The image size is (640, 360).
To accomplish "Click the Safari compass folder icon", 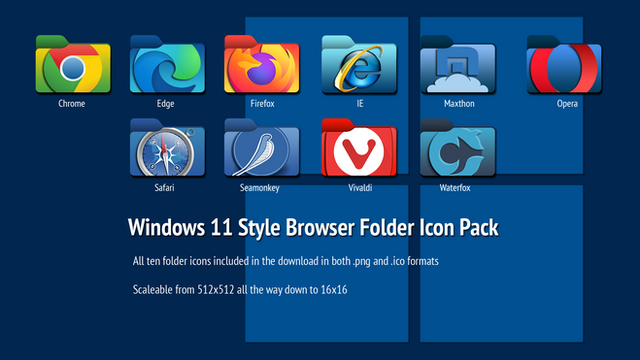I will [167, 148].
